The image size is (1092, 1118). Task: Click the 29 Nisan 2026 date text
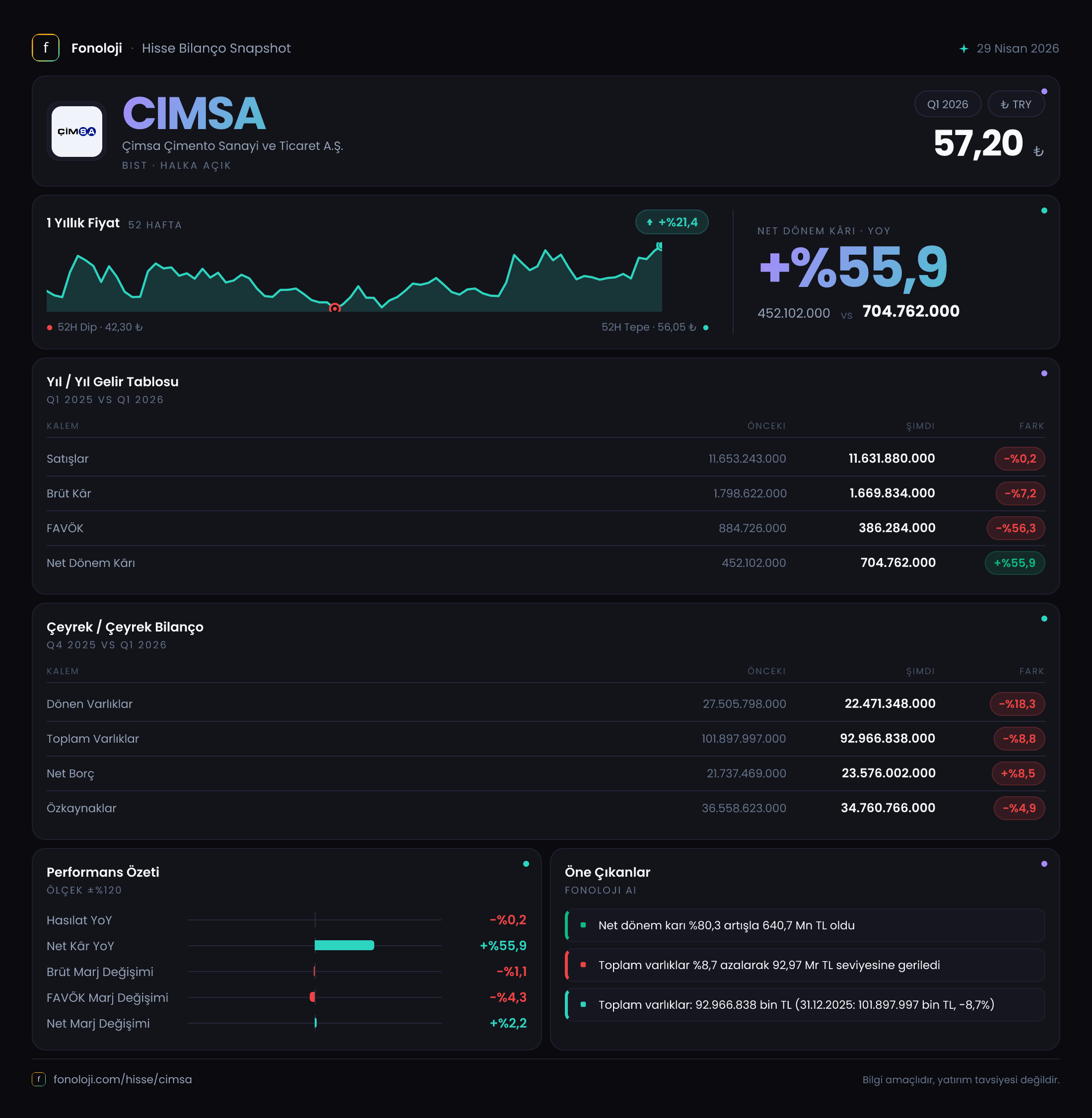(x=1018, y=48)
